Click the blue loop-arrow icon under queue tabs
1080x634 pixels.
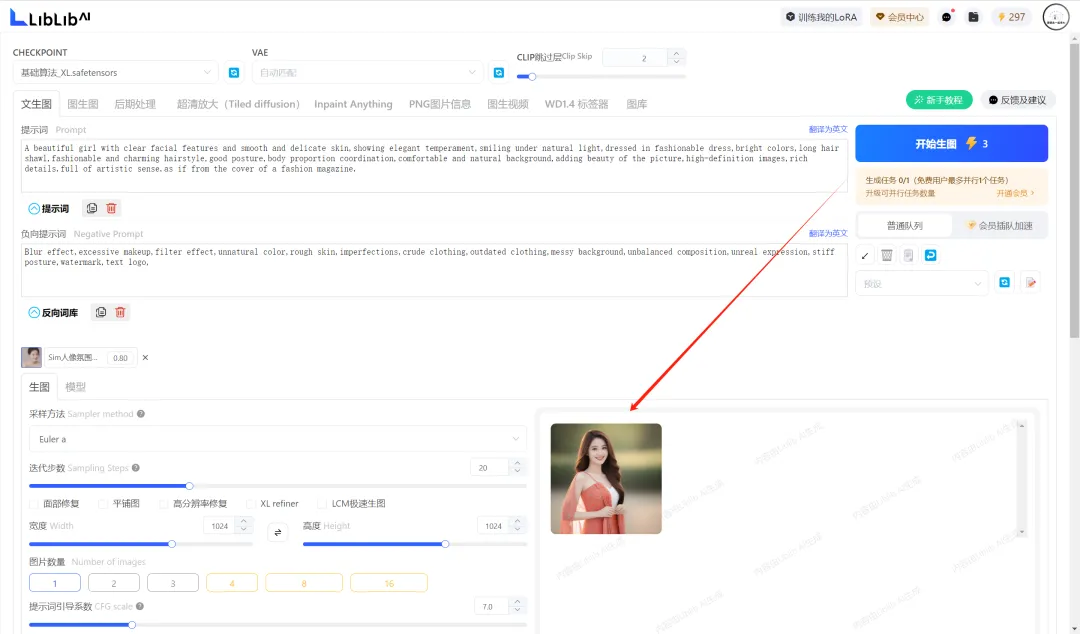pos(931,256)
